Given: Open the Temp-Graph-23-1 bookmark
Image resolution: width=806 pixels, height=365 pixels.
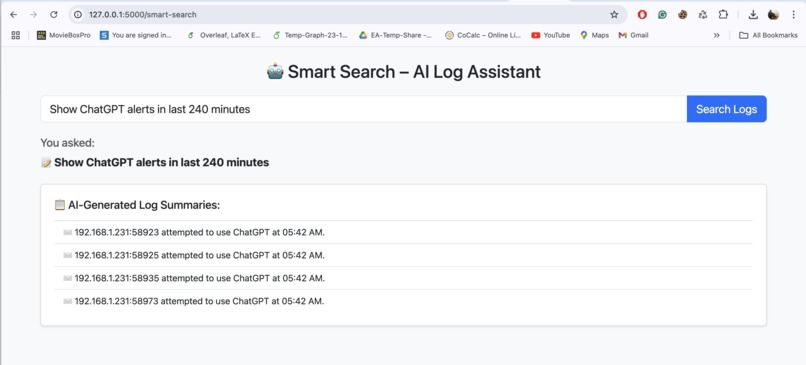Looking at the screenshot, I should 310,35.
